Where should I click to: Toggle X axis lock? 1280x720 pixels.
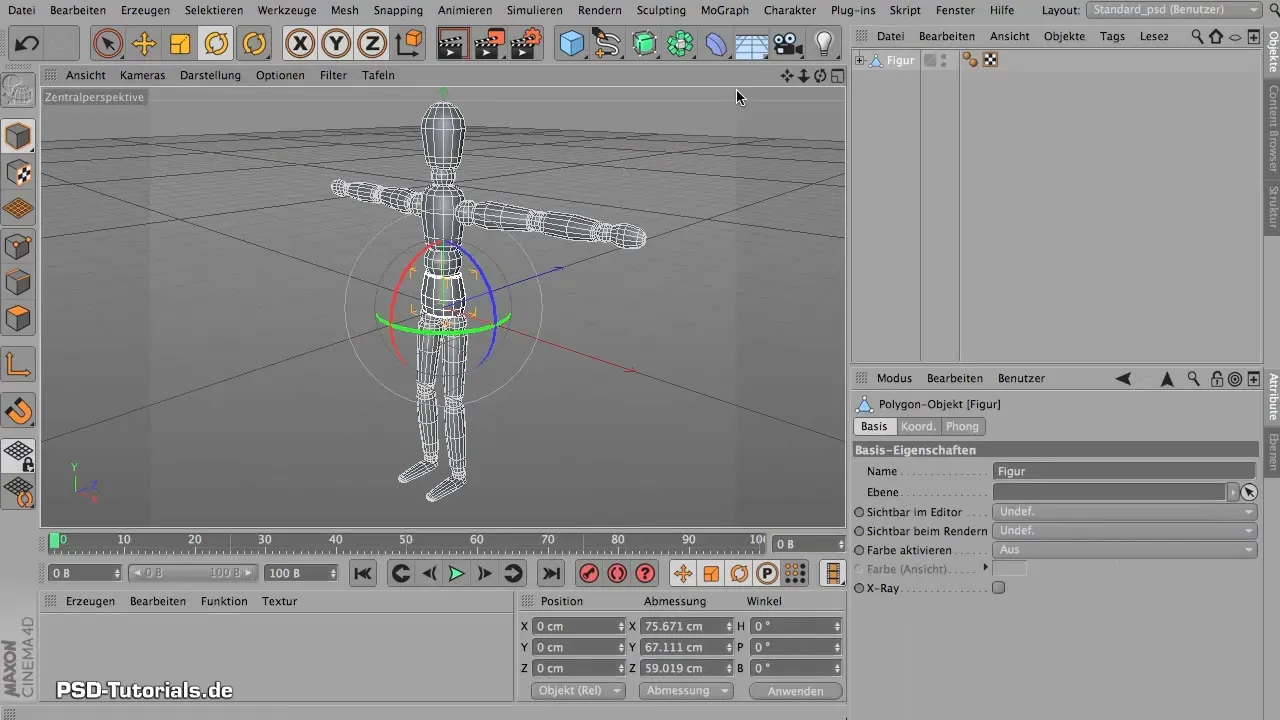coord(300,43)
